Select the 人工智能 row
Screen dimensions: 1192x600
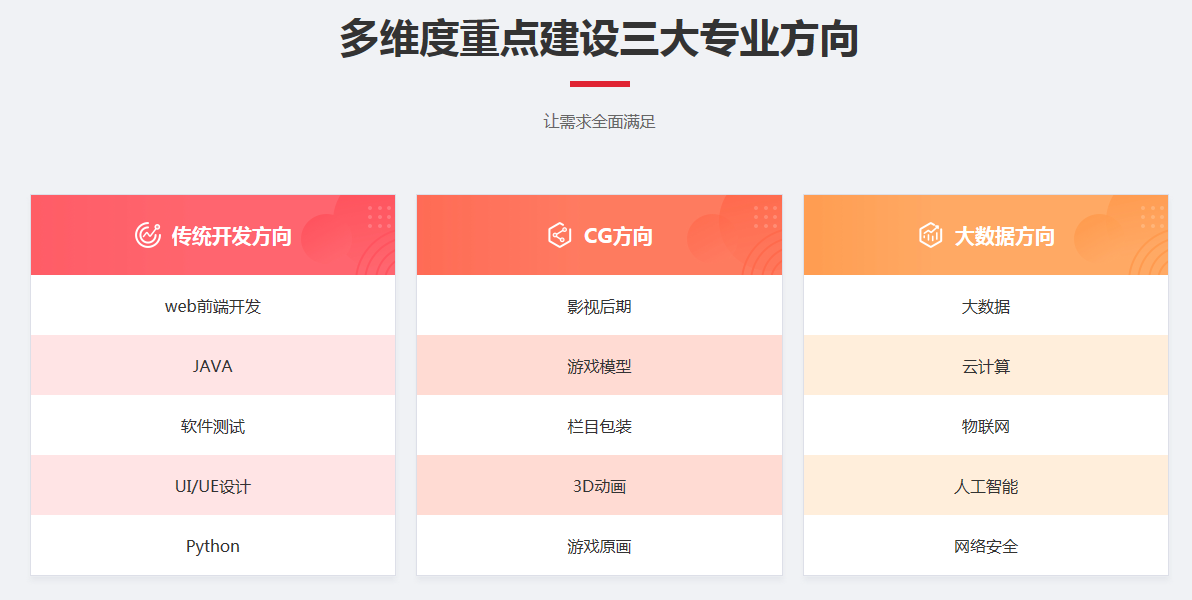coord(986,486)
